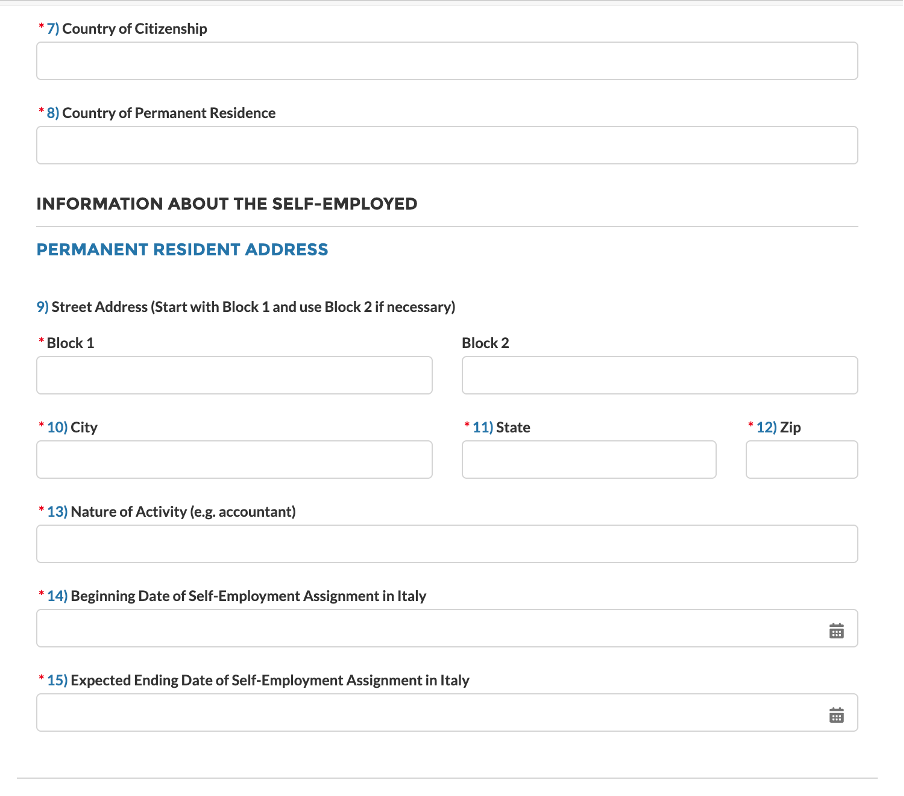Click the required asterisk beside Country of Citizenship
Screen dimensions: 904x796
tap(39, 28)
